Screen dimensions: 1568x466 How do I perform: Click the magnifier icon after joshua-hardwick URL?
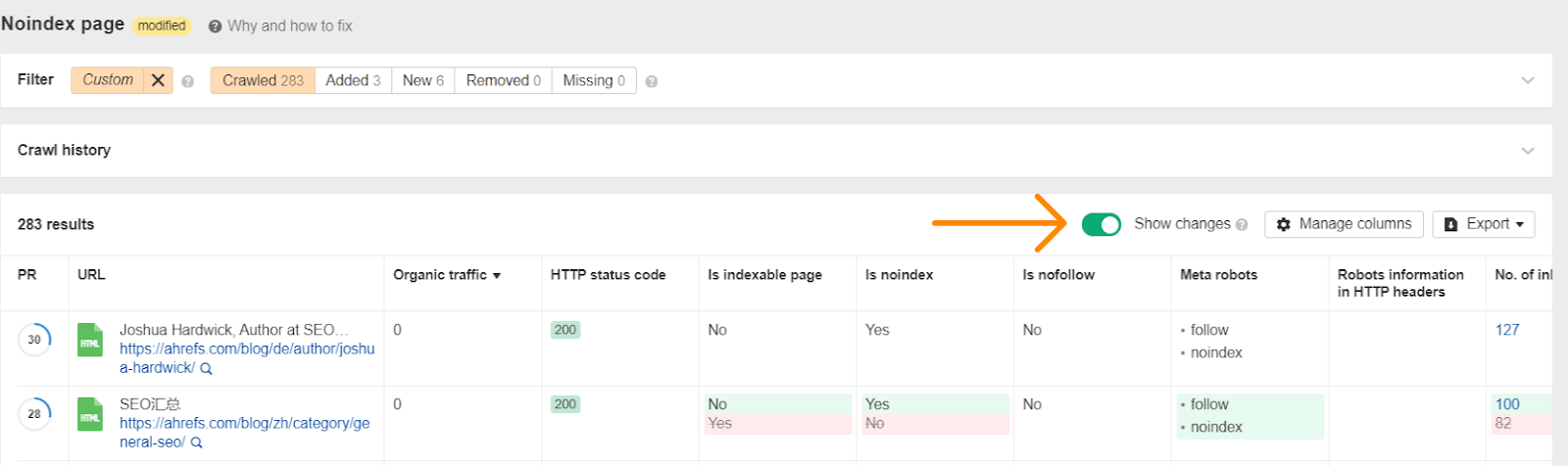click(x=206, y=369)
